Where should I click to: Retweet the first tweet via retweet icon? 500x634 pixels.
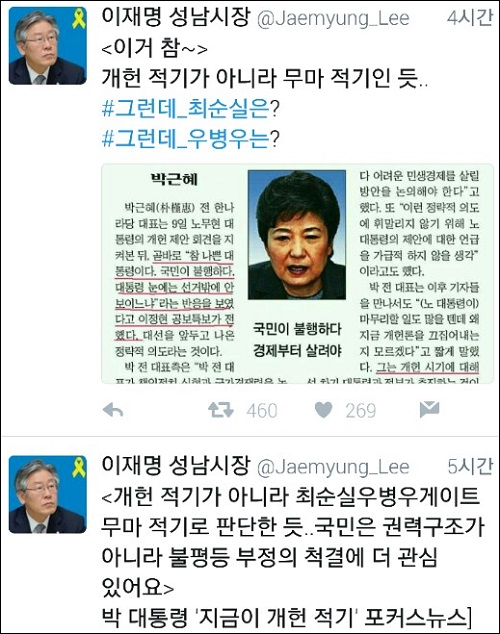point(221,410)
